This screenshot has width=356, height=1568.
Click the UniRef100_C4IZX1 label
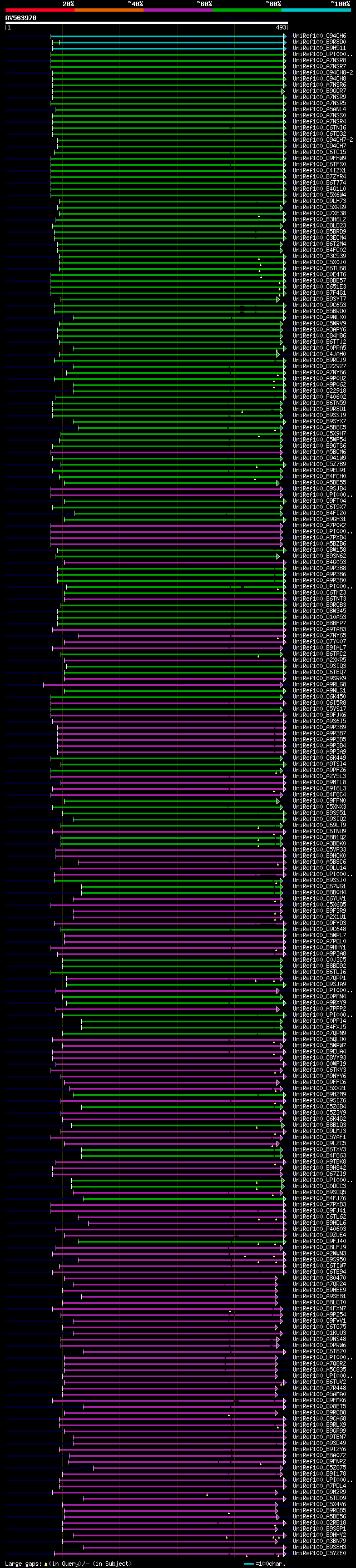point(319,170)
